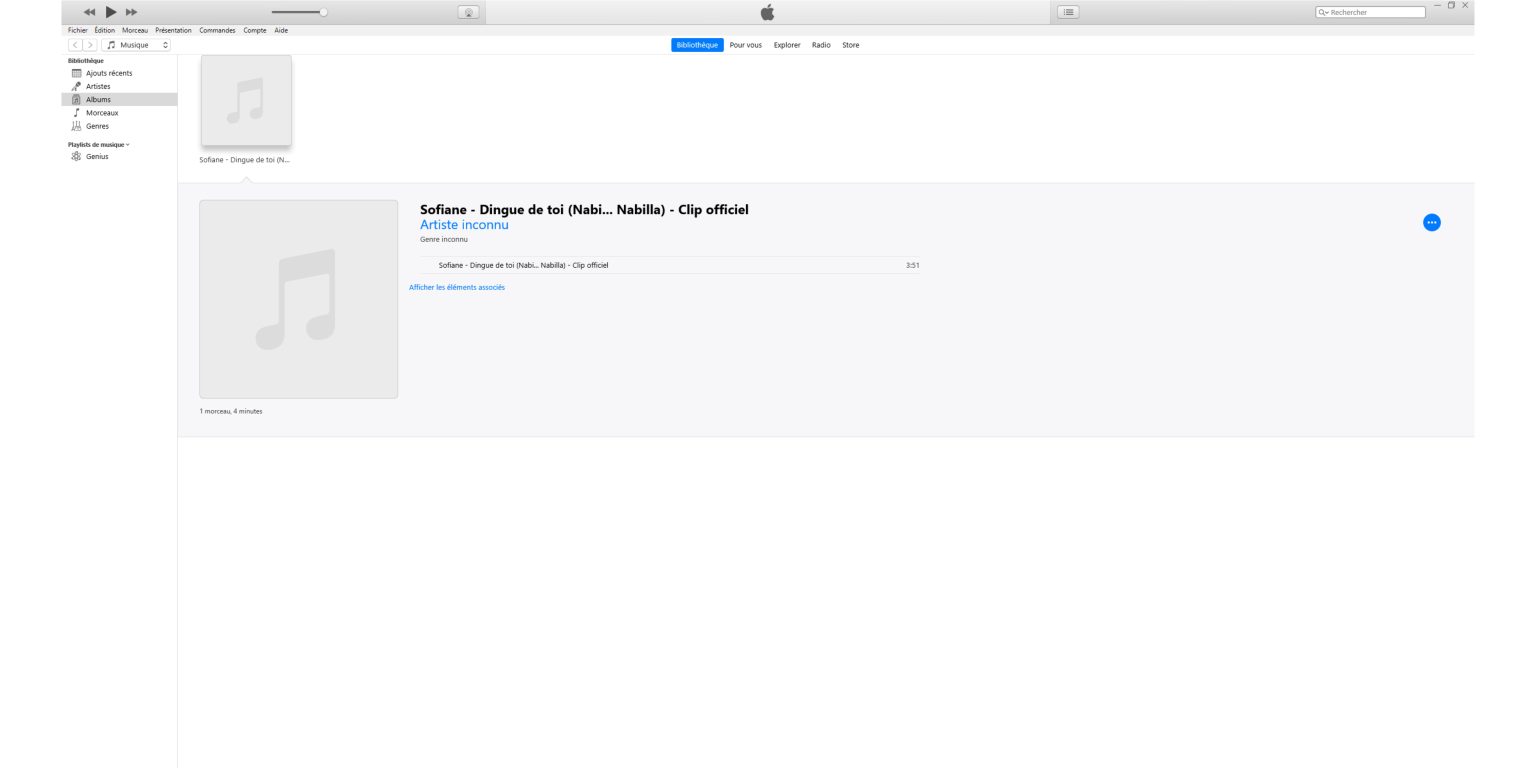
Task: Click the '1 morceau, 4 minutes' summary text
Action: 231,411
